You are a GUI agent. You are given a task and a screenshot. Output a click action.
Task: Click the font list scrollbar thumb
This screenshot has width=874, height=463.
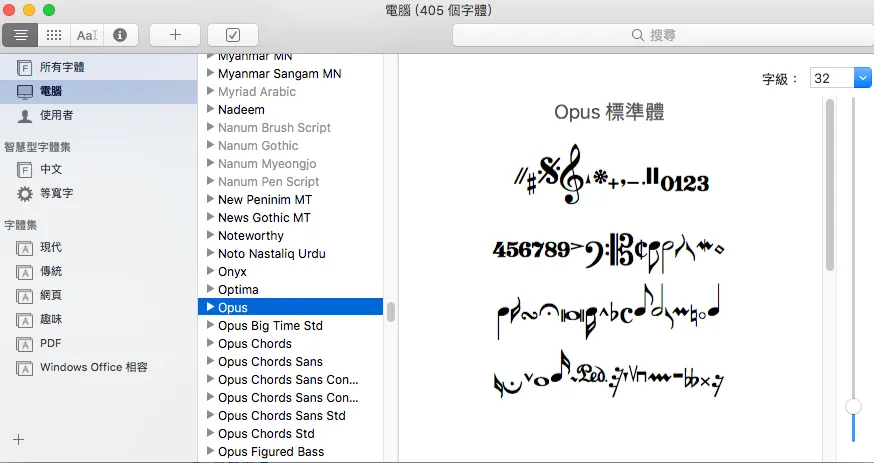[391, 312]
